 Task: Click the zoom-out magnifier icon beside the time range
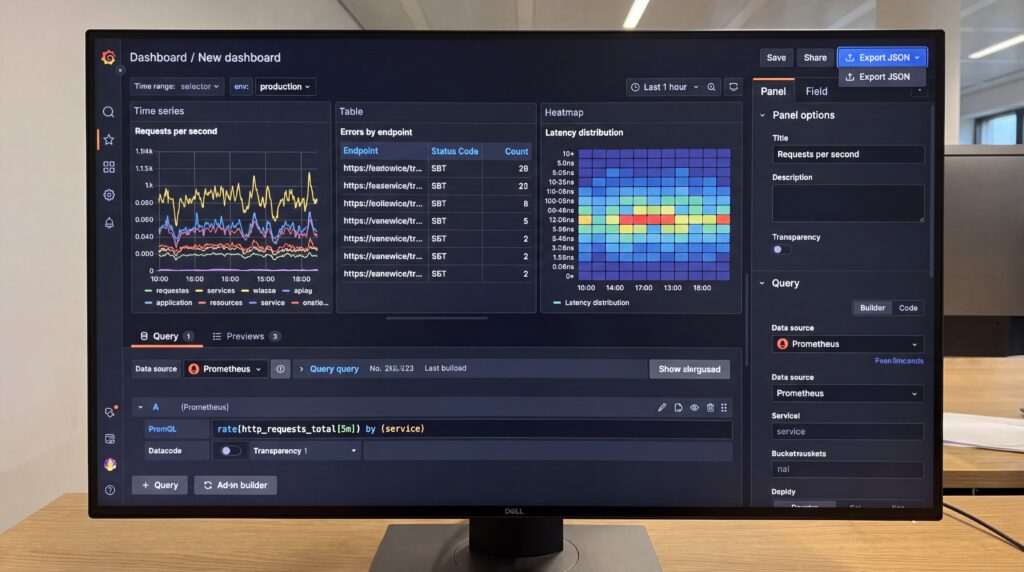711,87
